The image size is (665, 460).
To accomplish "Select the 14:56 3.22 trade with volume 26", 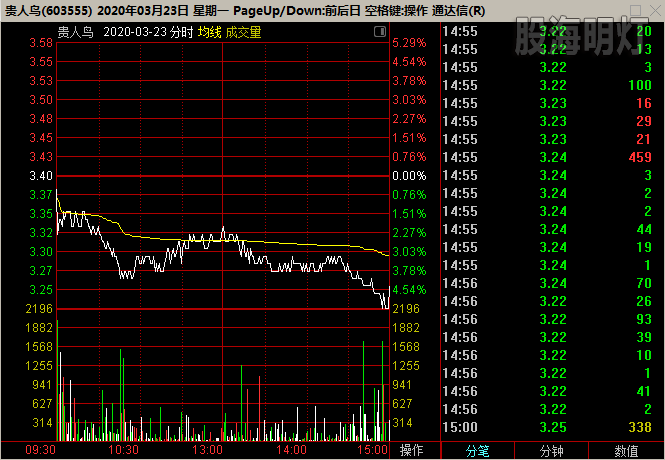I will 547,301.
